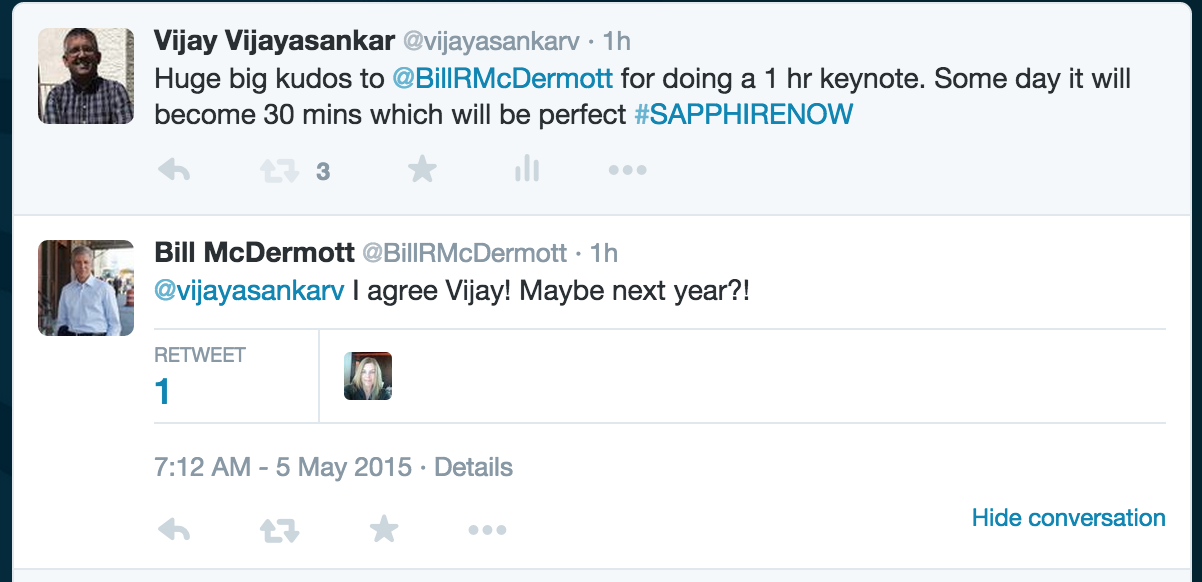This screenshot has height=582, width=1202.
Task: View the retweeter's avatar
Action: [367, 376]
